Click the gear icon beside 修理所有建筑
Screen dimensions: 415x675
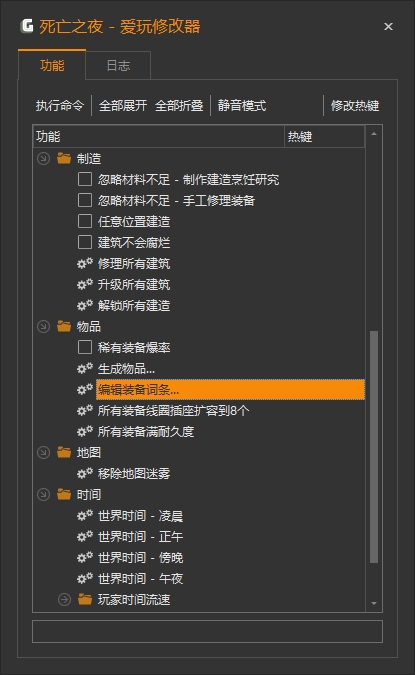click(x=85, y=263)
